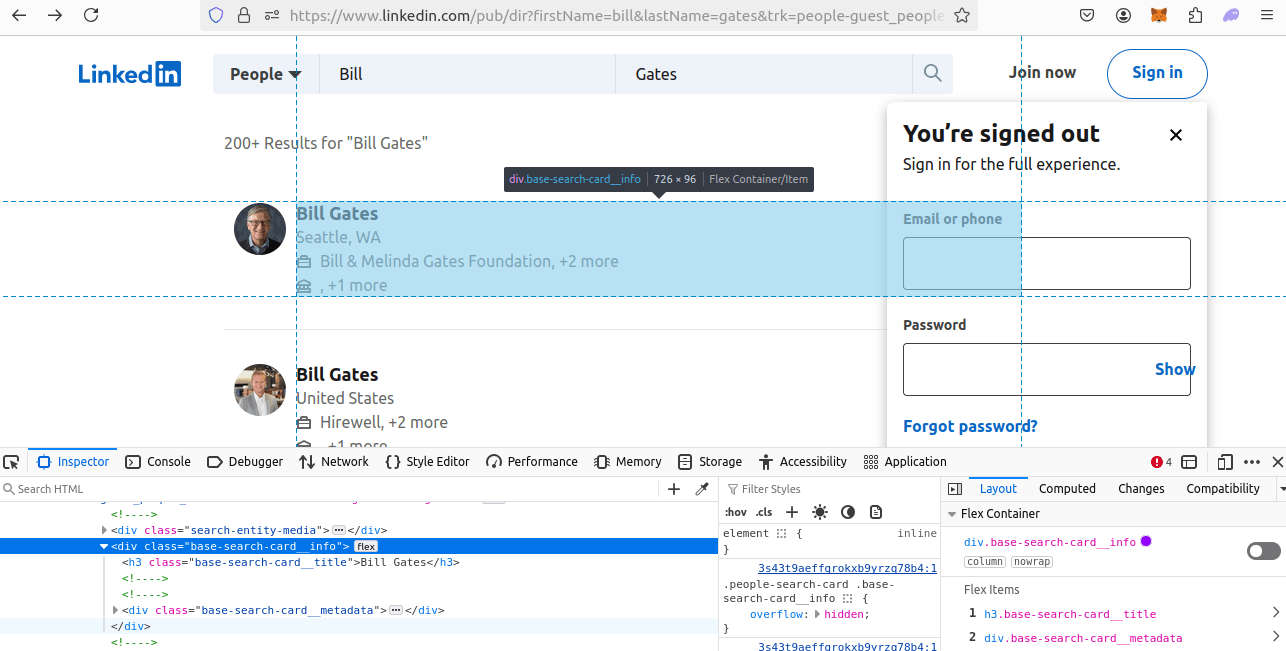Open the site permissions icon in address bar
This screenshot has width=1286, height=651.
(x=272, y=16)
